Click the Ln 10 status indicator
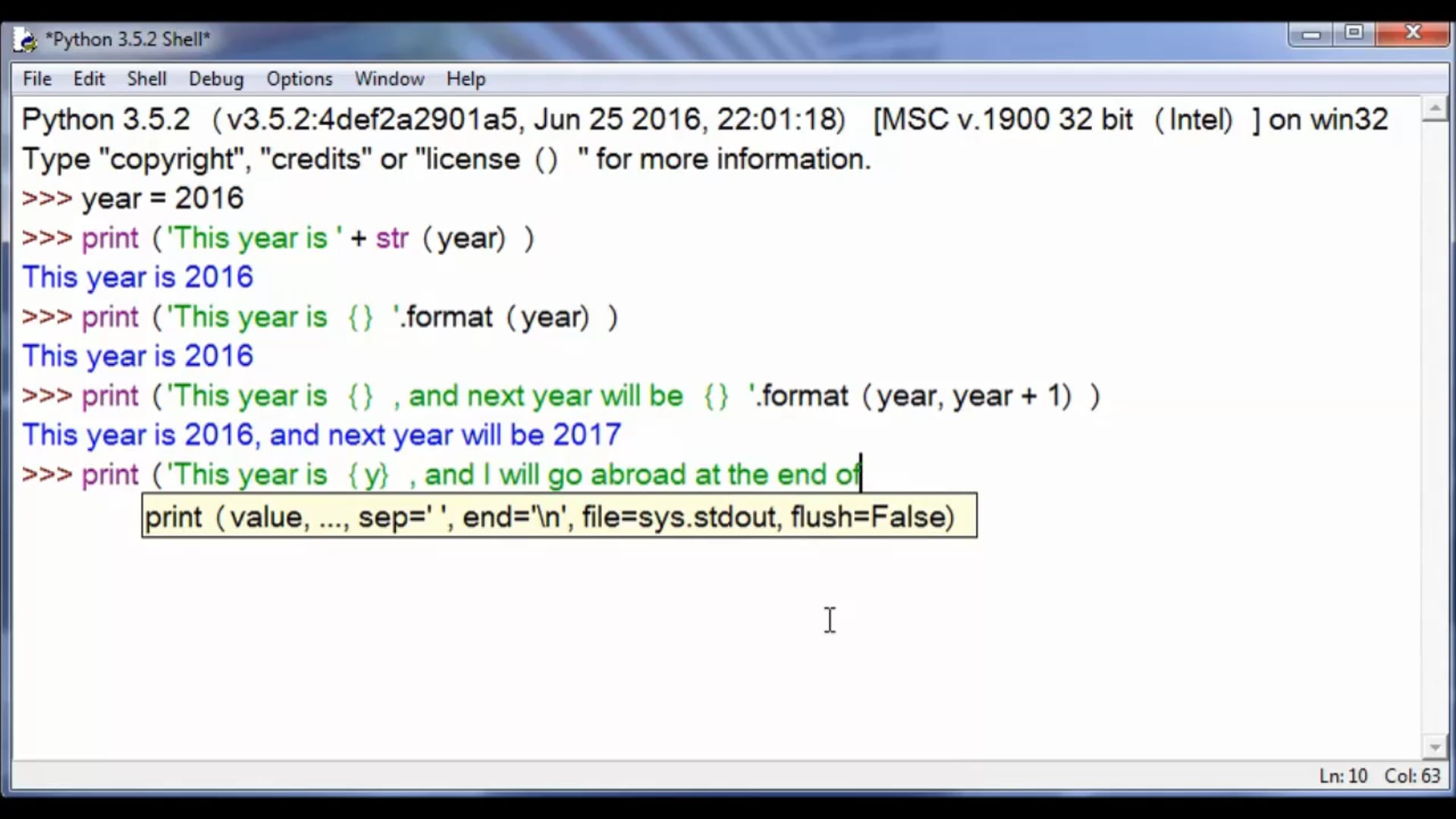Screen dimensions: 1456x819 point(1343,776)
